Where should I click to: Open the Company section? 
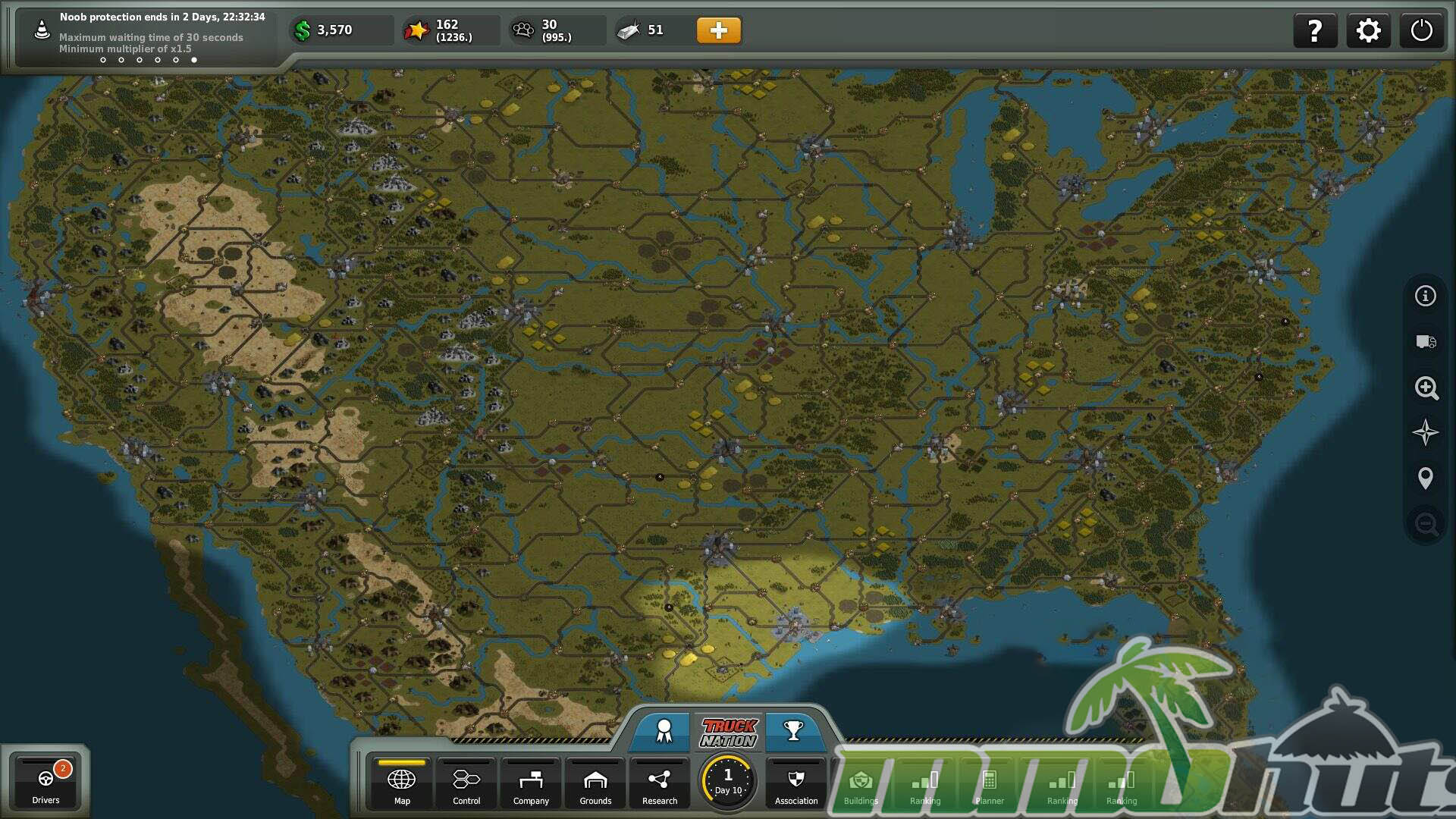[531, 785]
